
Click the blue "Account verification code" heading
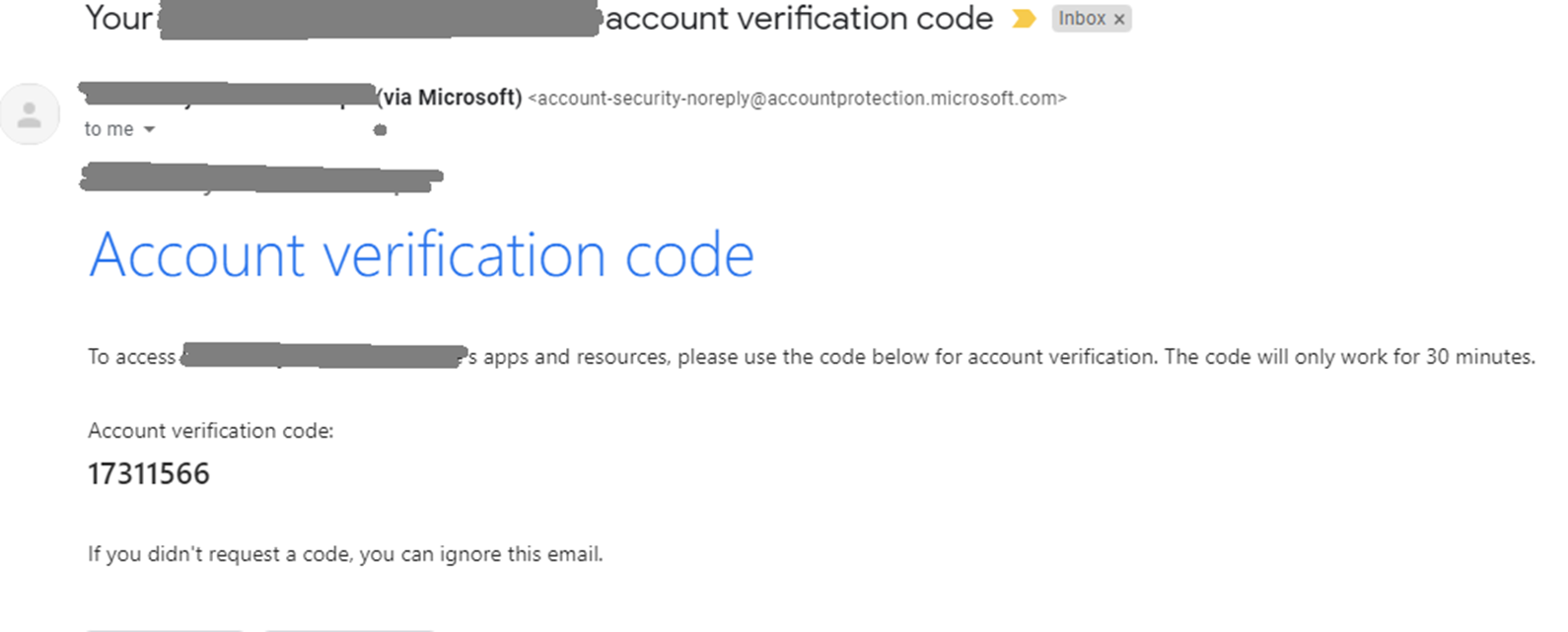coord(421,255)
